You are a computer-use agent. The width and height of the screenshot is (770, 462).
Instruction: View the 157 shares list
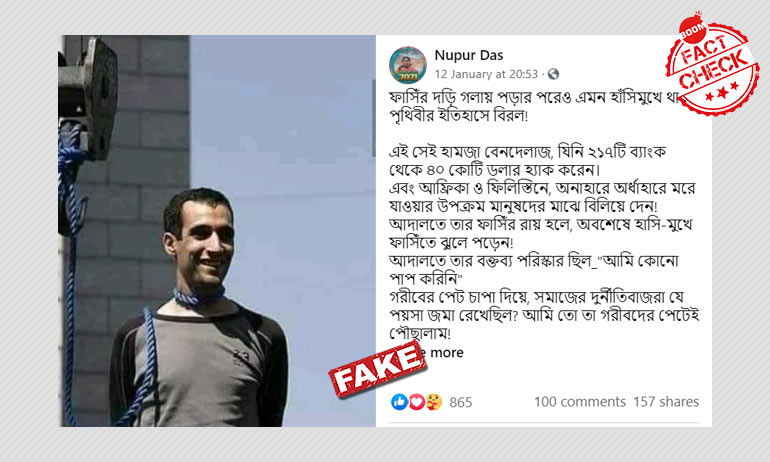(666, 402)
